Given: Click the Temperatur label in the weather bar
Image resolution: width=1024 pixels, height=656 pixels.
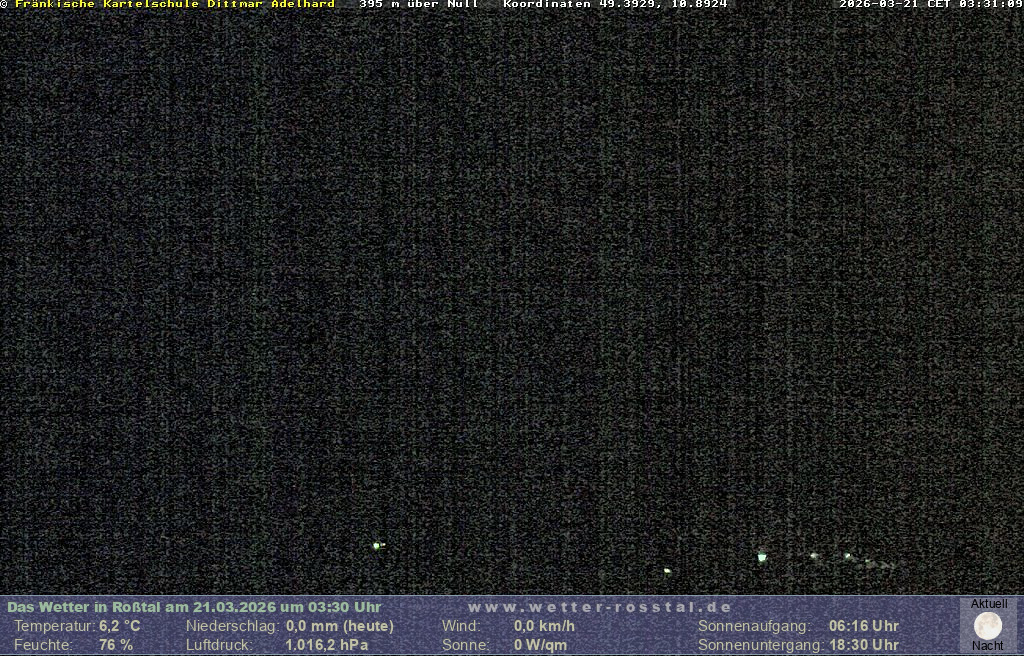Looking at the screenshot, I should [54, 626].
